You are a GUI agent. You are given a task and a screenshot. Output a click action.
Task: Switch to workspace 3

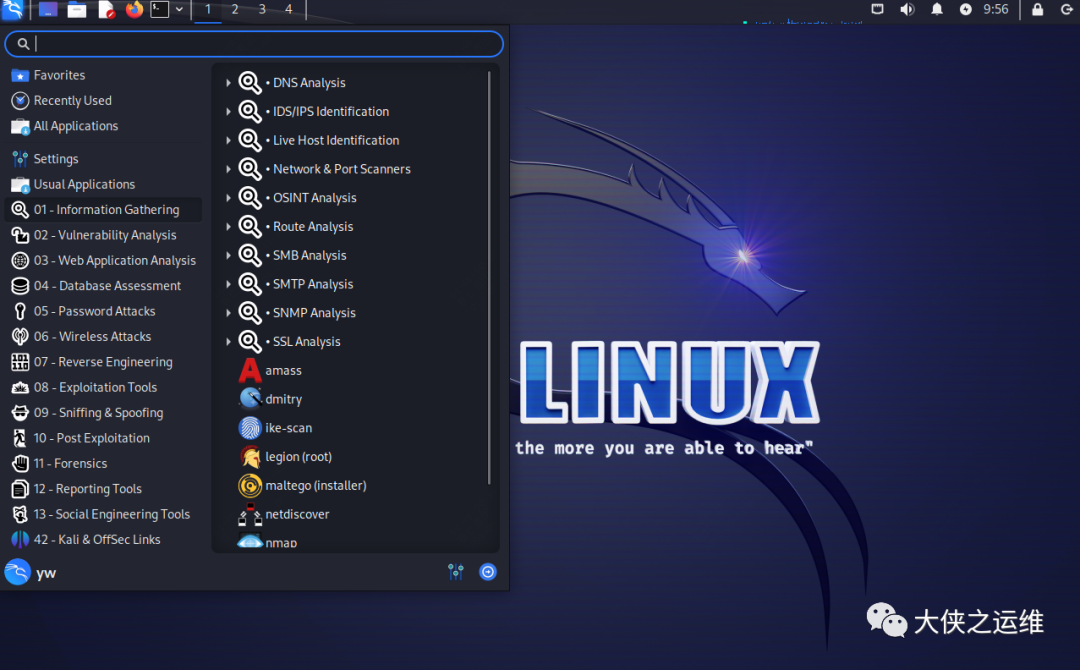[262, 10]
